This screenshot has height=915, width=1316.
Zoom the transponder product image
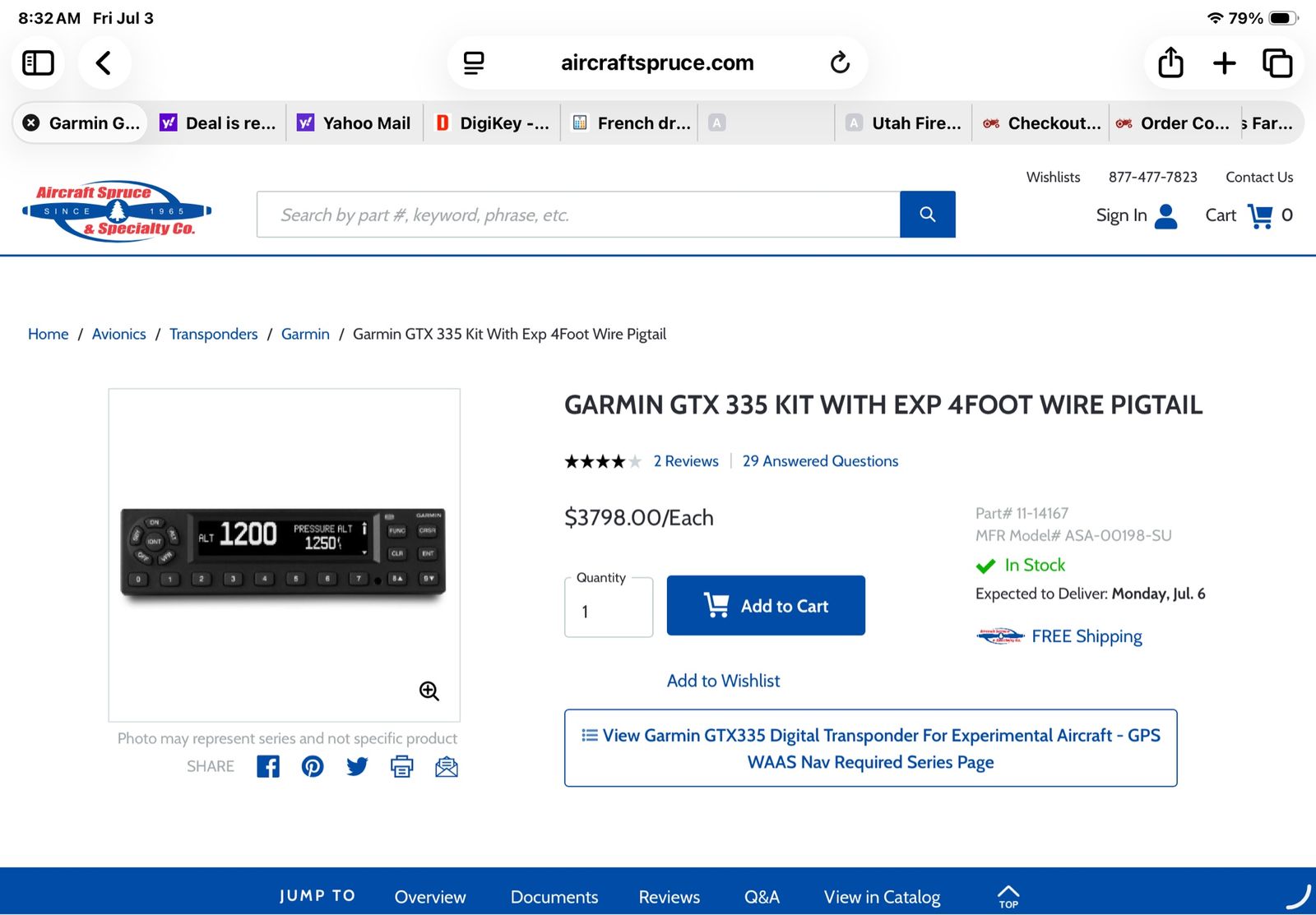click(x=429, y=691)
